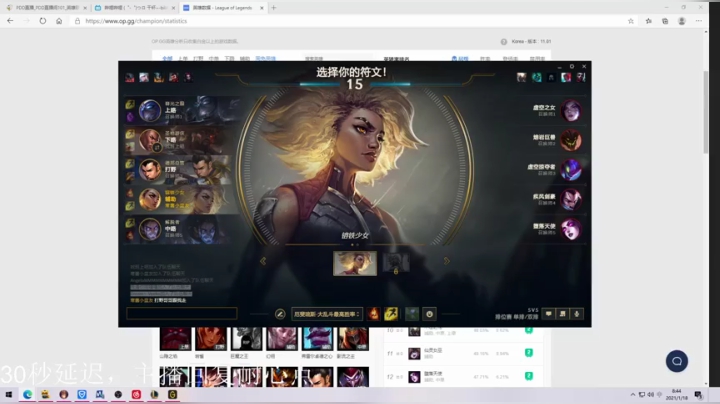Viewport: 720px width, 404px height.
Task: Click first enemy ban icon at top right
Action: pyautogui.click(x=521, y=77)
